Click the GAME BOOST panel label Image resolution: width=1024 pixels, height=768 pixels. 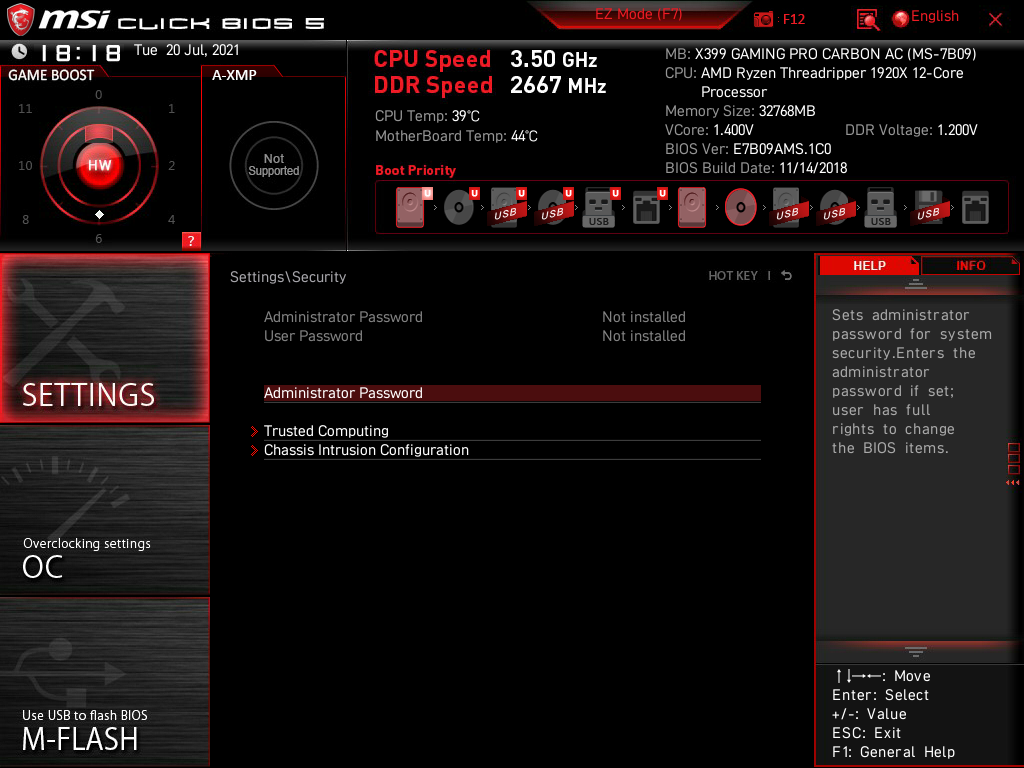(x=51, y=75)
